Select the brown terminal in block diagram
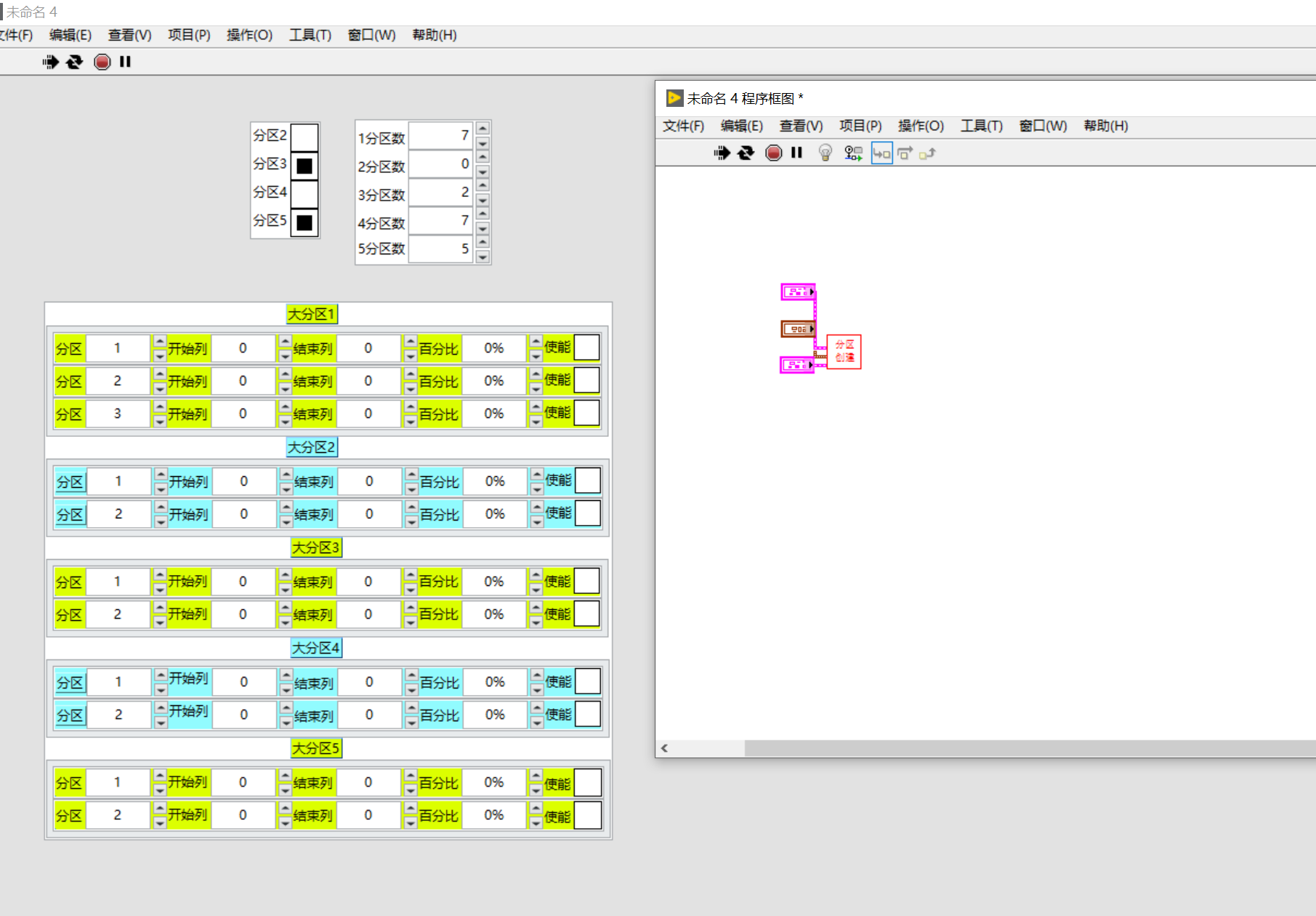This screenshot has width=1316, height=916. coord(798,329)
